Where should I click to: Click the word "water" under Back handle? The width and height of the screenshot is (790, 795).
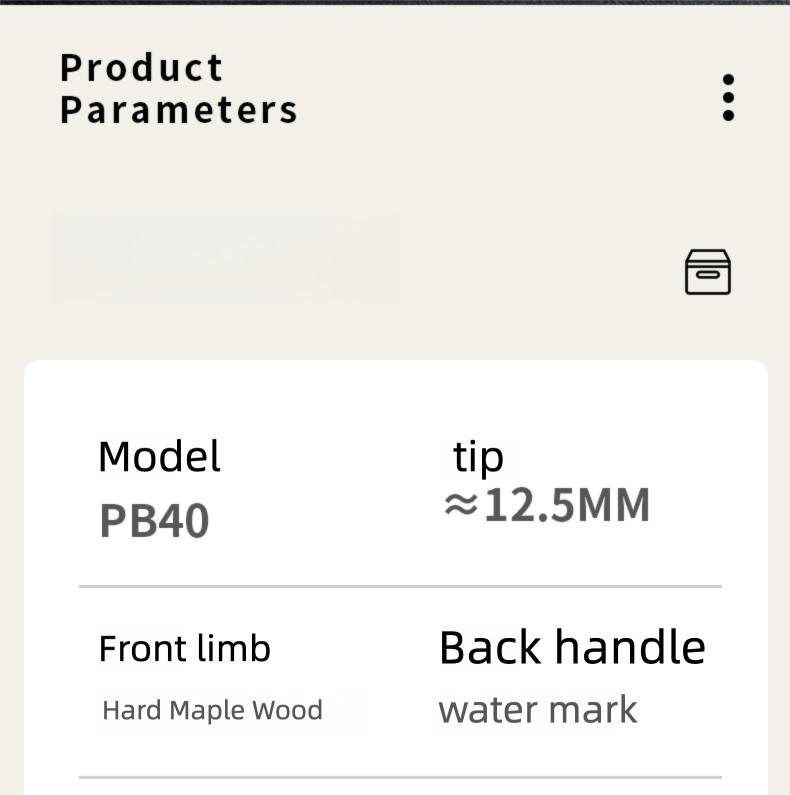coord(484,711)
